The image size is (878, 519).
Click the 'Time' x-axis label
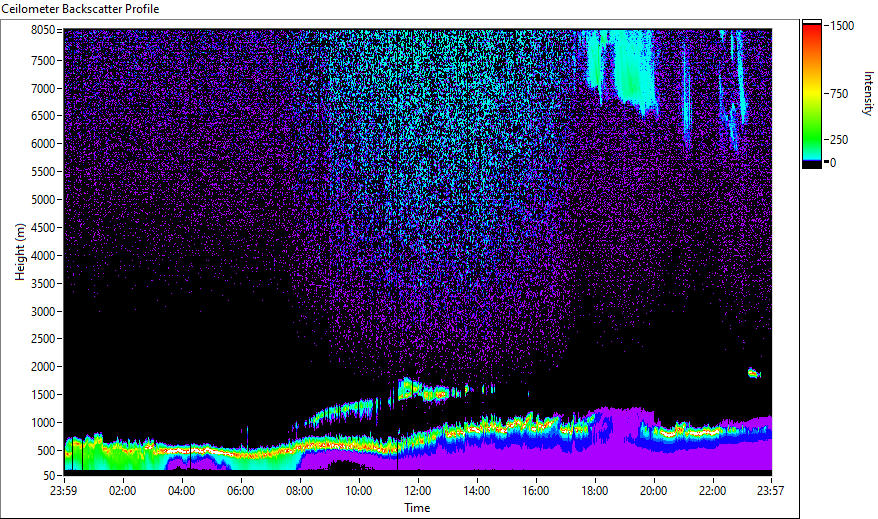click(417, 508)
